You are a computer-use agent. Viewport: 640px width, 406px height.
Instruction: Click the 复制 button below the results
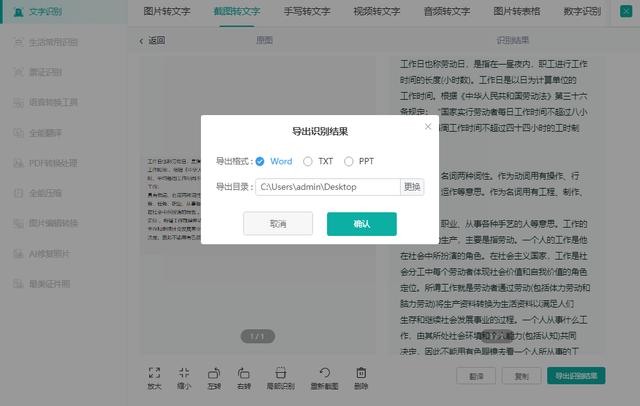522,376
